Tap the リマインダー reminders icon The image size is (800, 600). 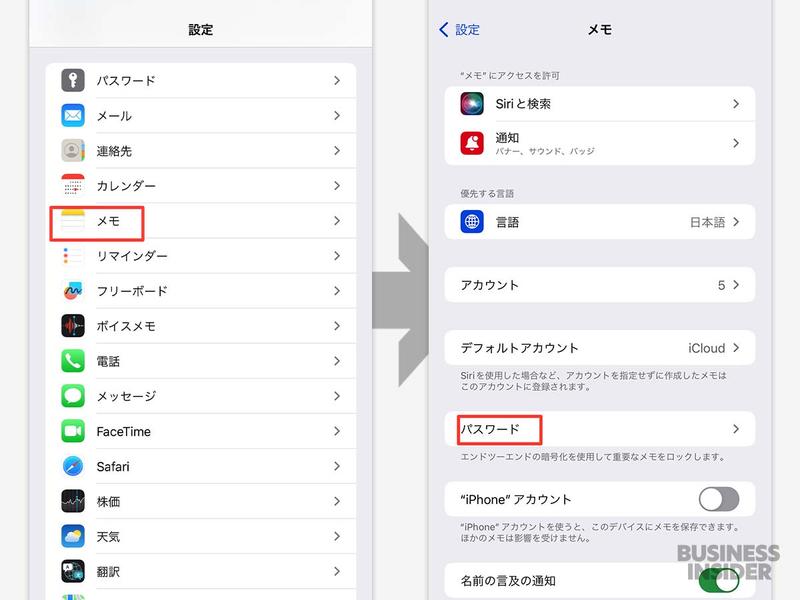click(x=73, y=256)
